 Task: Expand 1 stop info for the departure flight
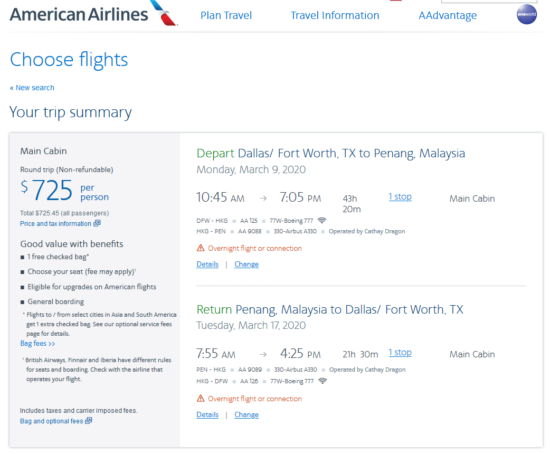coord(400,197)
